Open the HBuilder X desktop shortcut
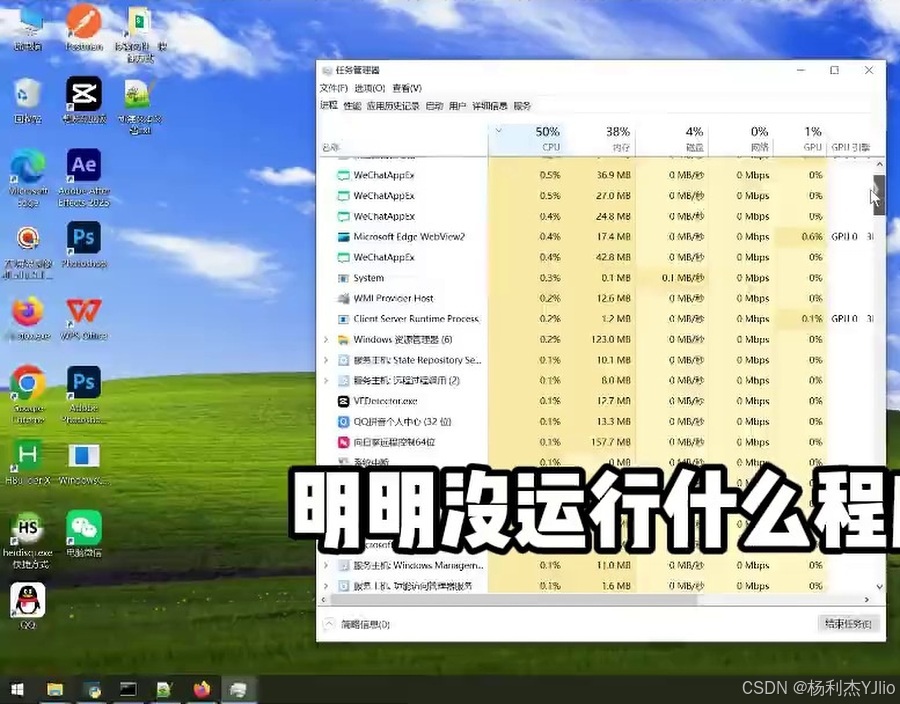900x704 pixels. (28, 462)
